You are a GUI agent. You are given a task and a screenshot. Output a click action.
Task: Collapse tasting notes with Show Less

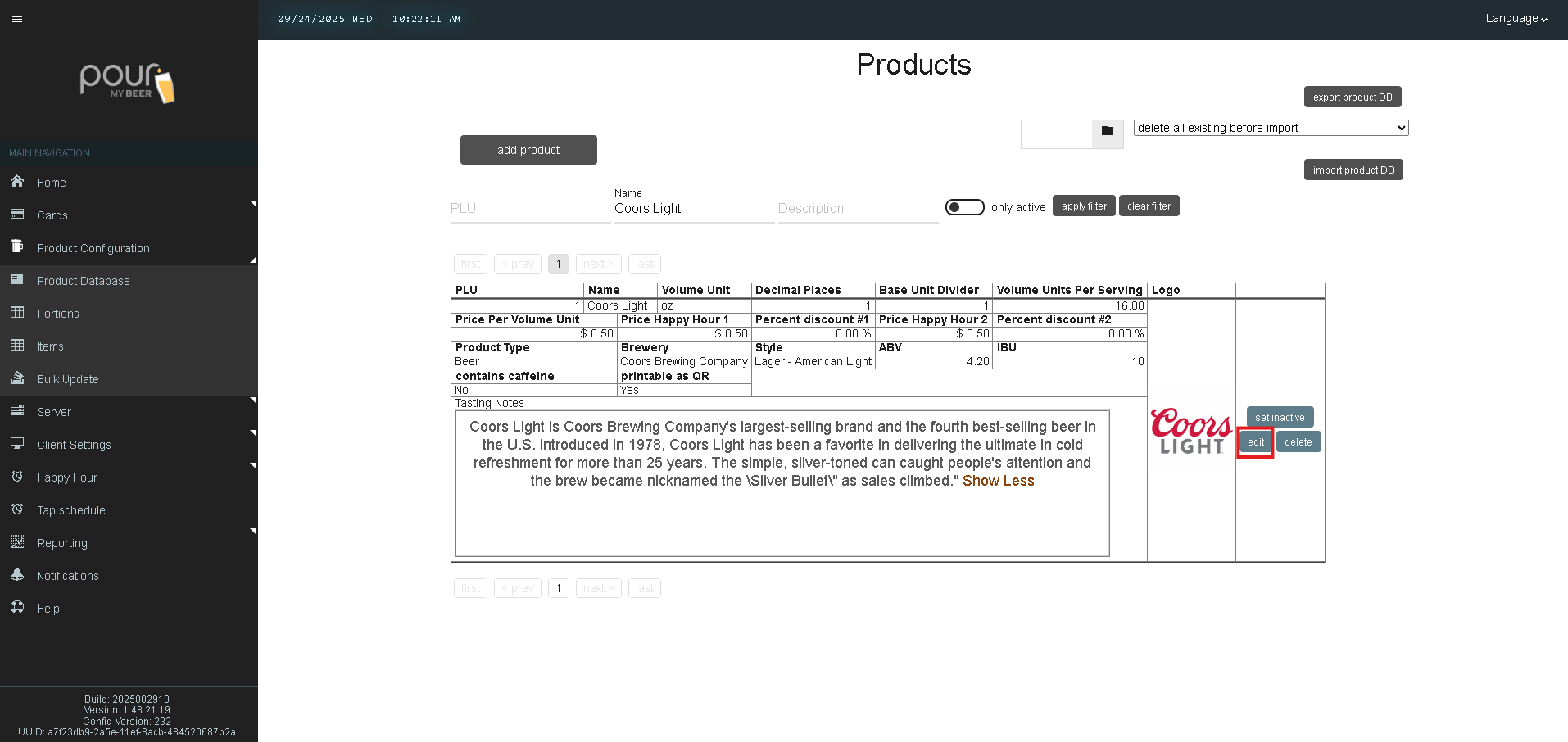[x=998, y=481]
